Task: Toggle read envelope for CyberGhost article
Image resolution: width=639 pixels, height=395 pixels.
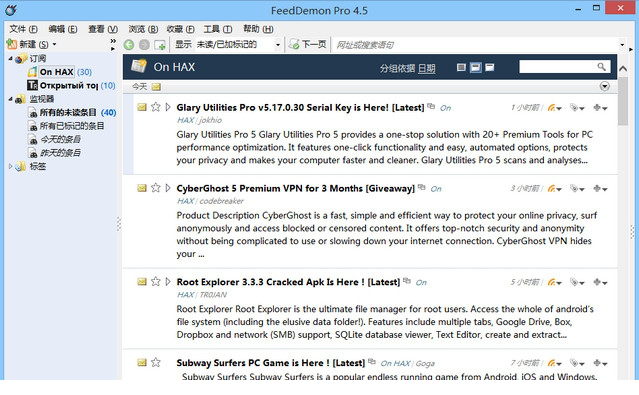Action: tap(142, 188)
